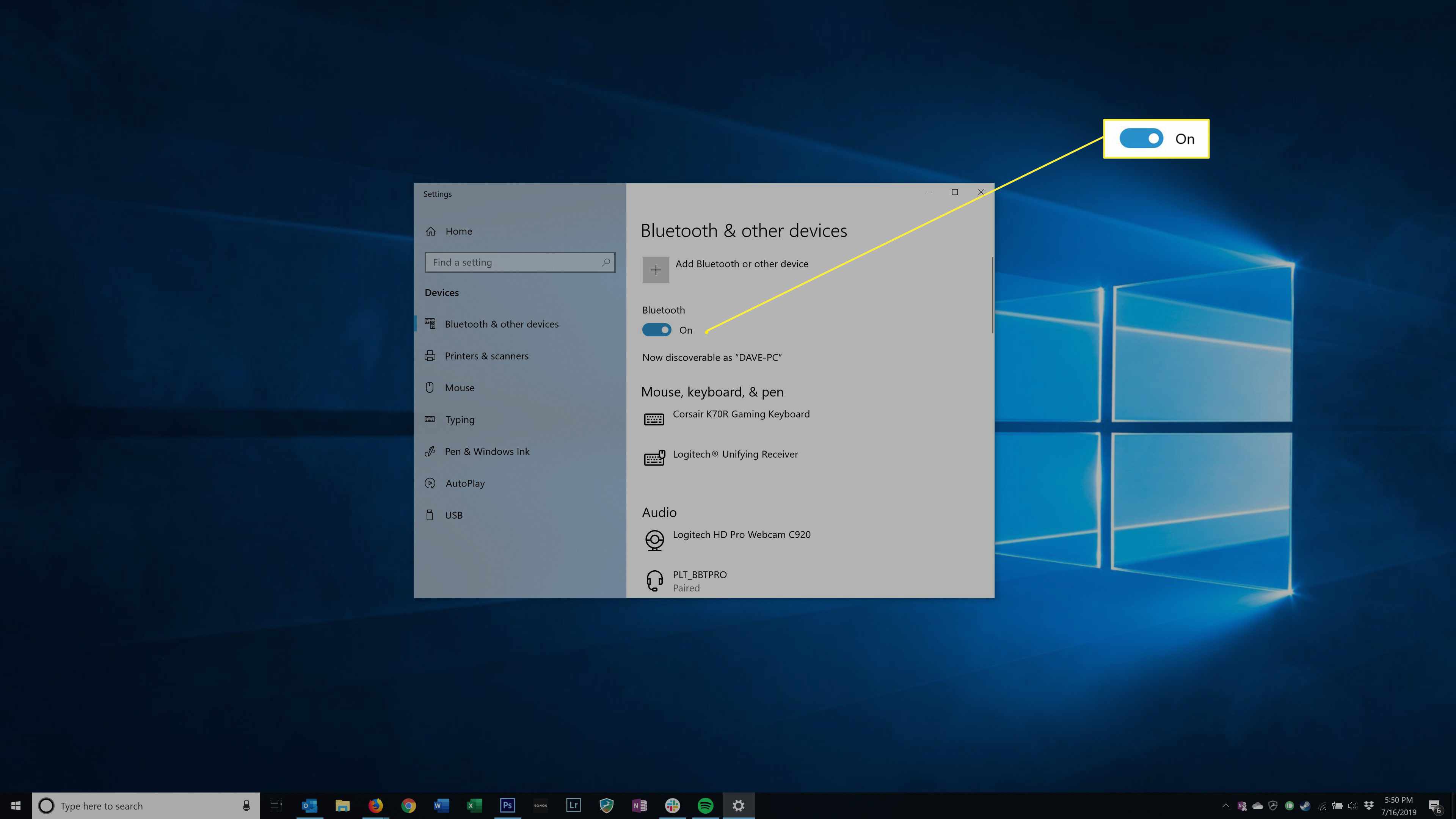1456x819 pixels.
Task: Click the Find a setting search field
Action: tap(519, 262)
